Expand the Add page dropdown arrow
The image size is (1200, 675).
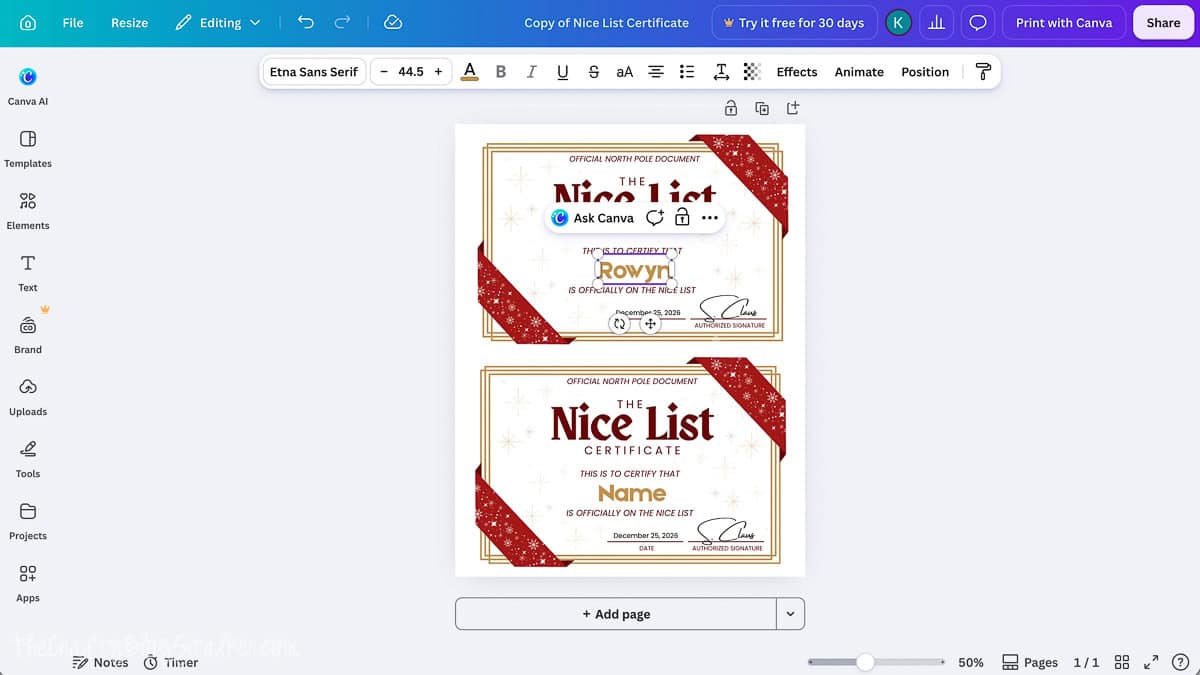790,614
